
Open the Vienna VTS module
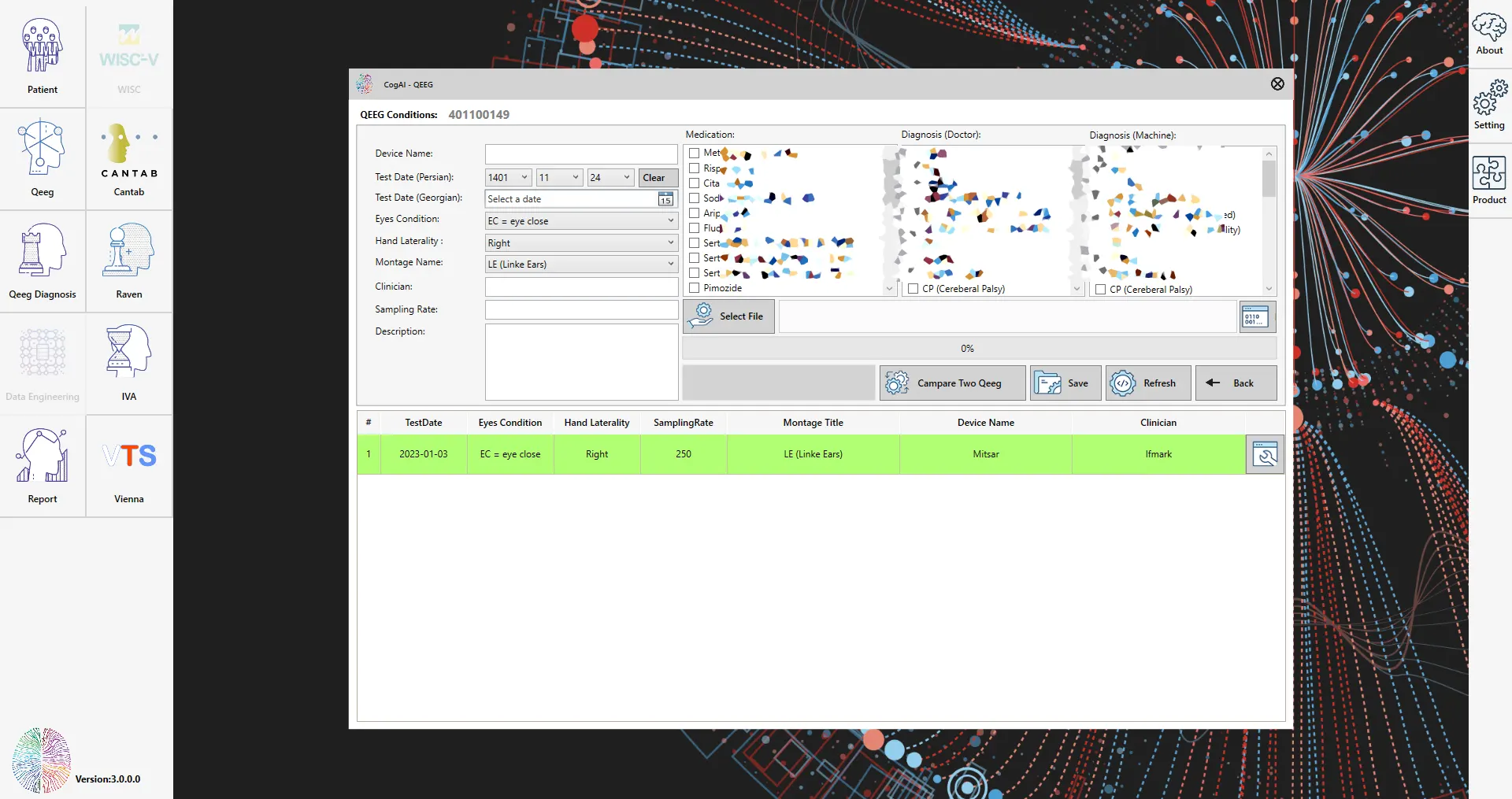click(129, 464)
